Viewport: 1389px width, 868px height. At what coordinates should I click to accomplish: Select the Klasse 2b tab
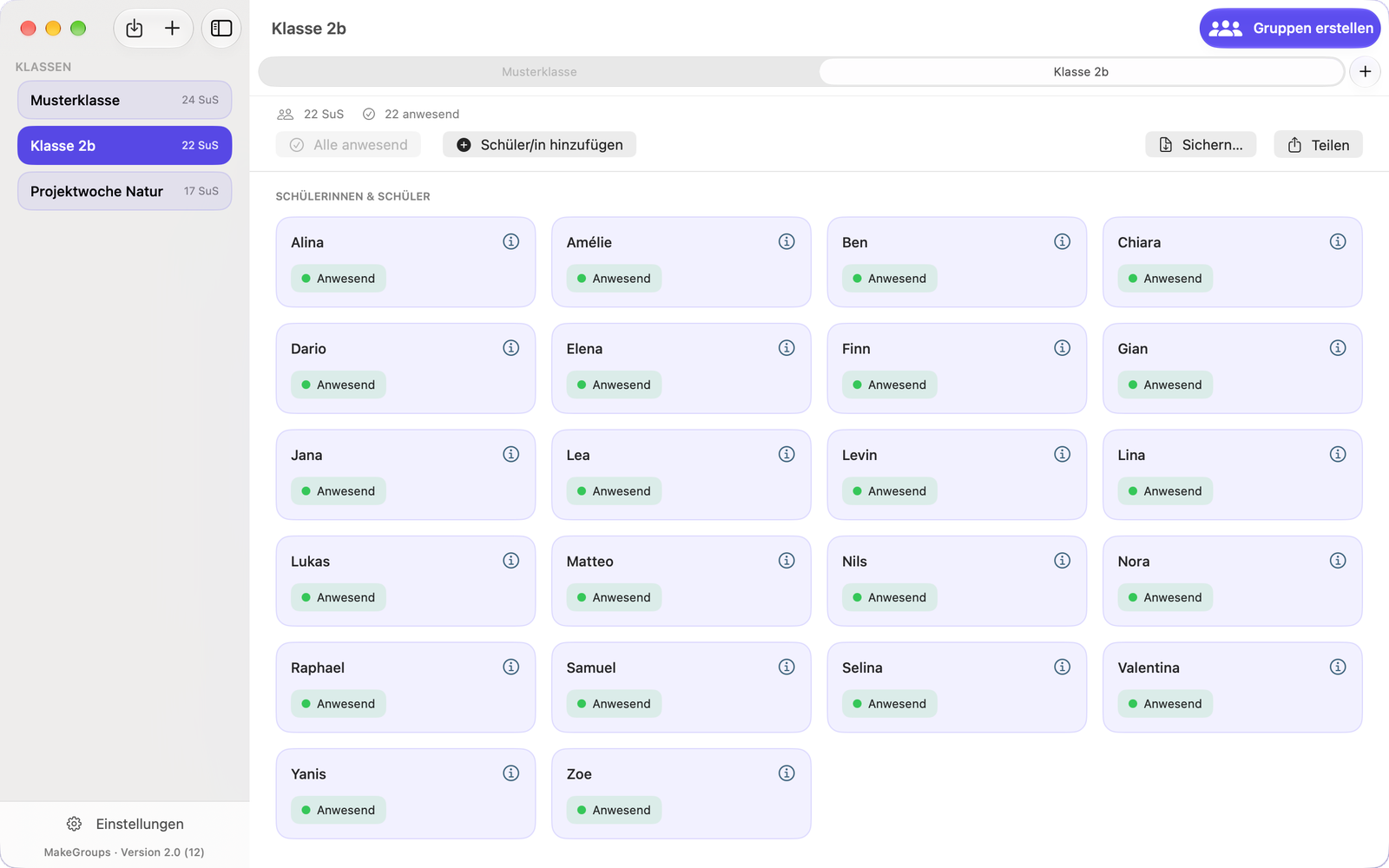point(1081,72)
